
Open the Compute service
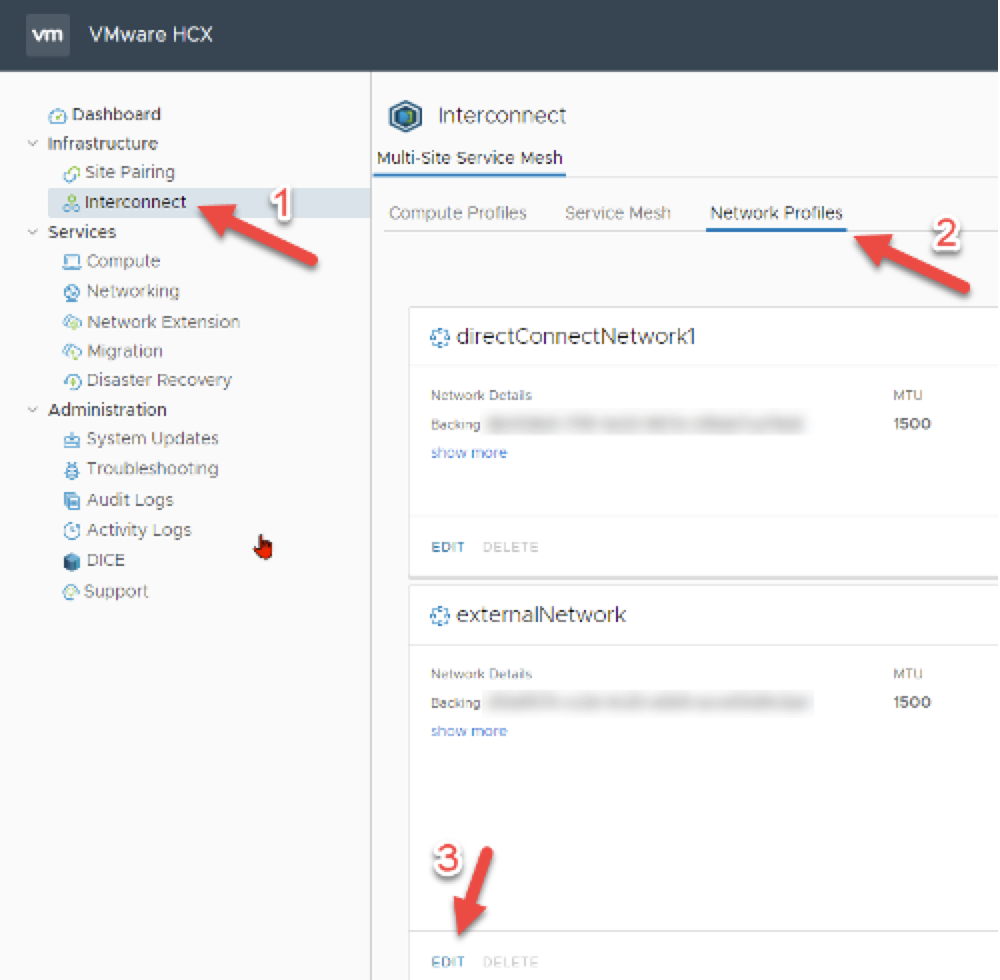[123, 261]
